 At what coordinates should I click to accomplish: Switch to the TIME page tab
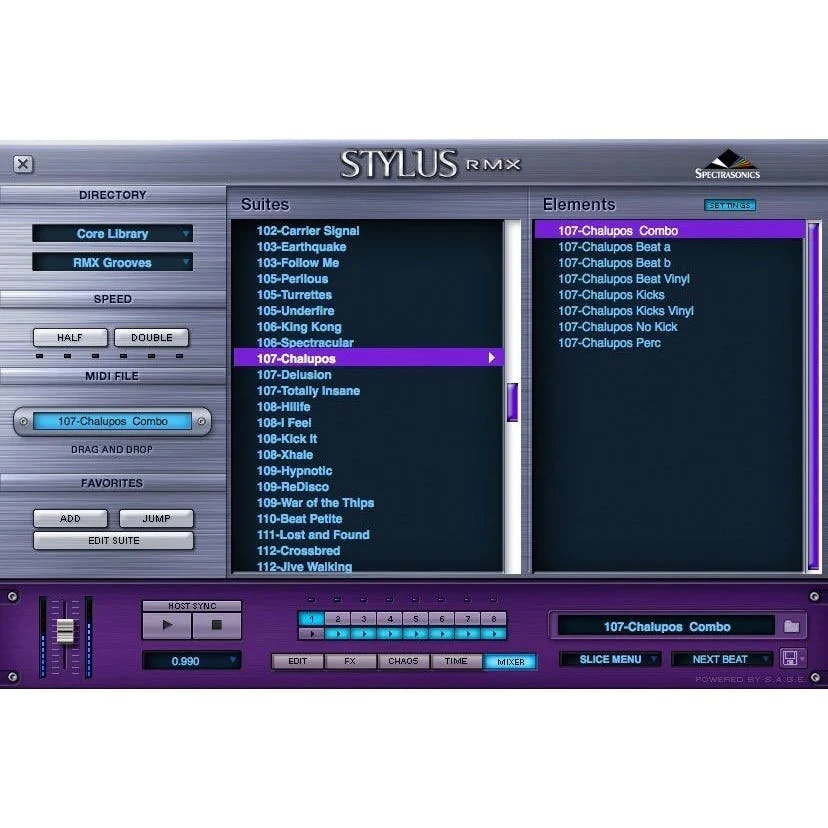point(456,661)
